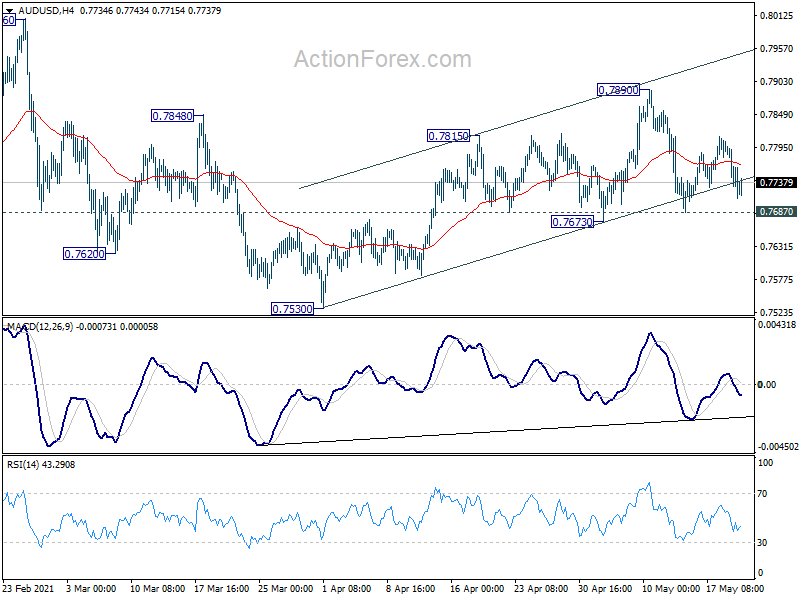Click the 25 Mar 00:00 time label
The height and width of the screenshot is (600, 800).
tap(286, 588)
